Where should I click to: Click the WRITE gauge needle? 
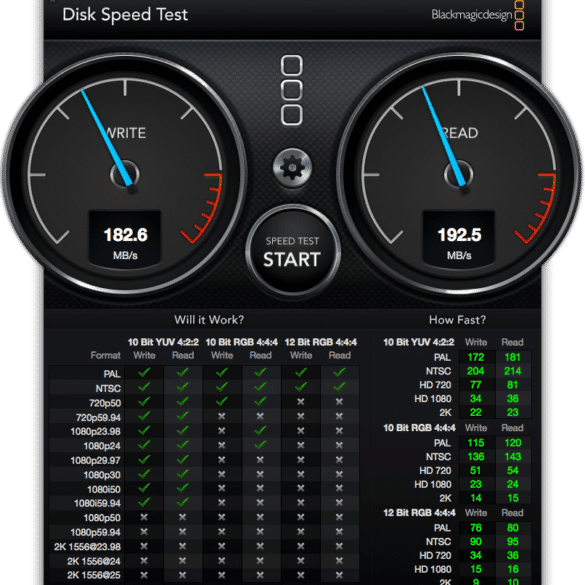click(x=106, y=137)
